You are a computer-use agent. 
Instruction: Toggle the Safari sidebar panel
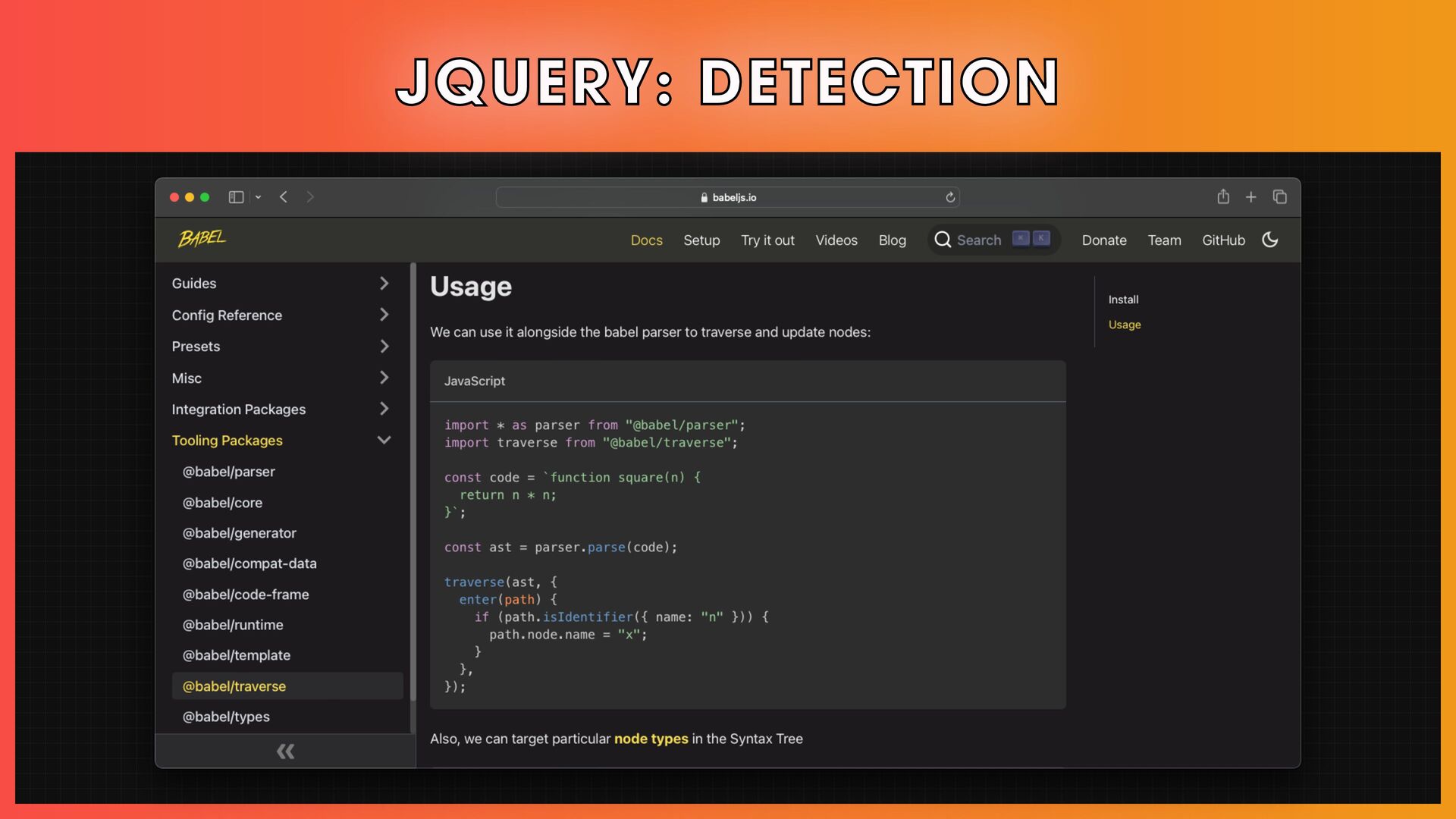click(x=236, y=197)
